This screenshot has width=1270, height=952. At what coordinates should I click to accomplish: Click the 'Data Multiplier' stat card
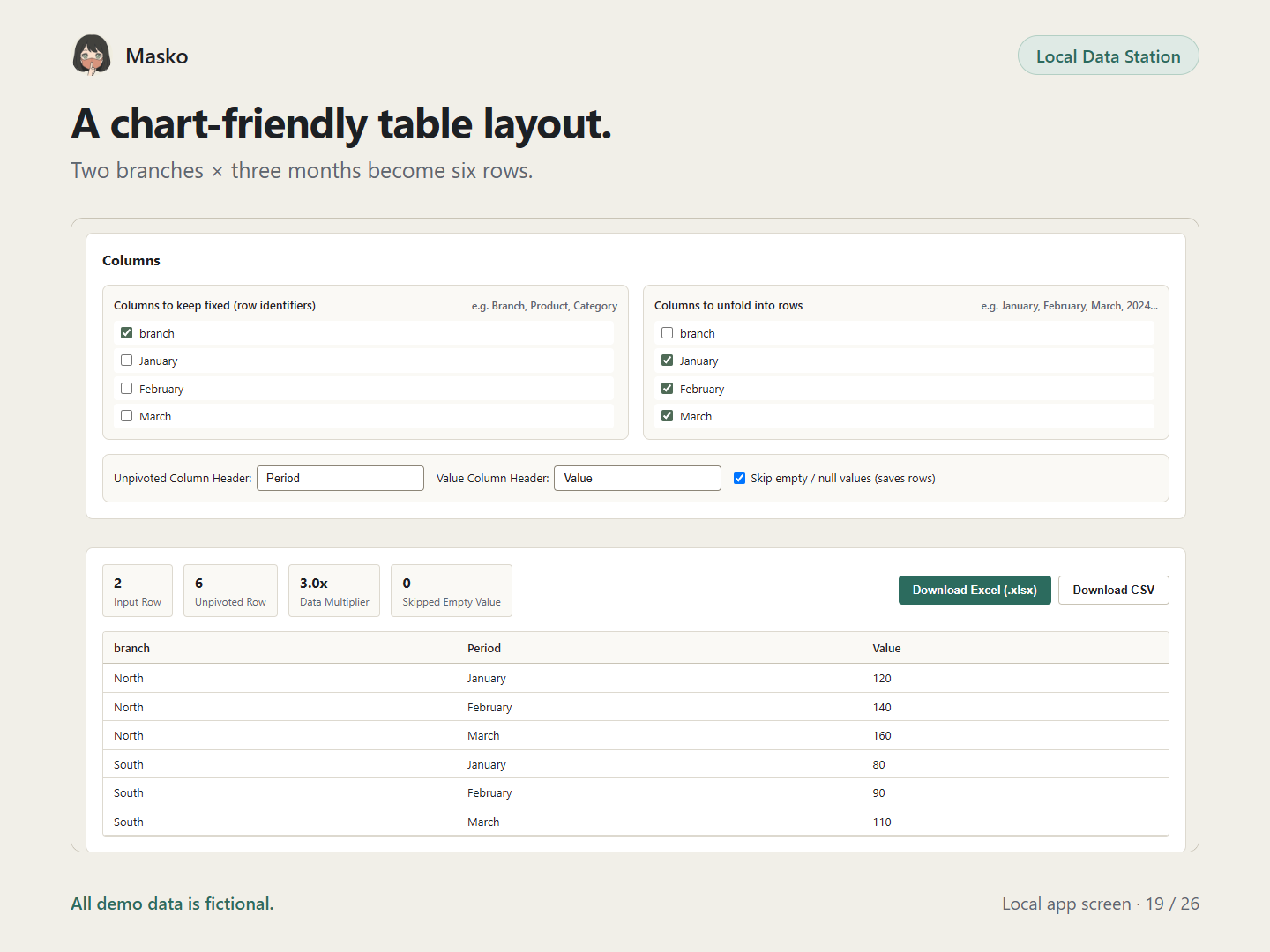334,591
